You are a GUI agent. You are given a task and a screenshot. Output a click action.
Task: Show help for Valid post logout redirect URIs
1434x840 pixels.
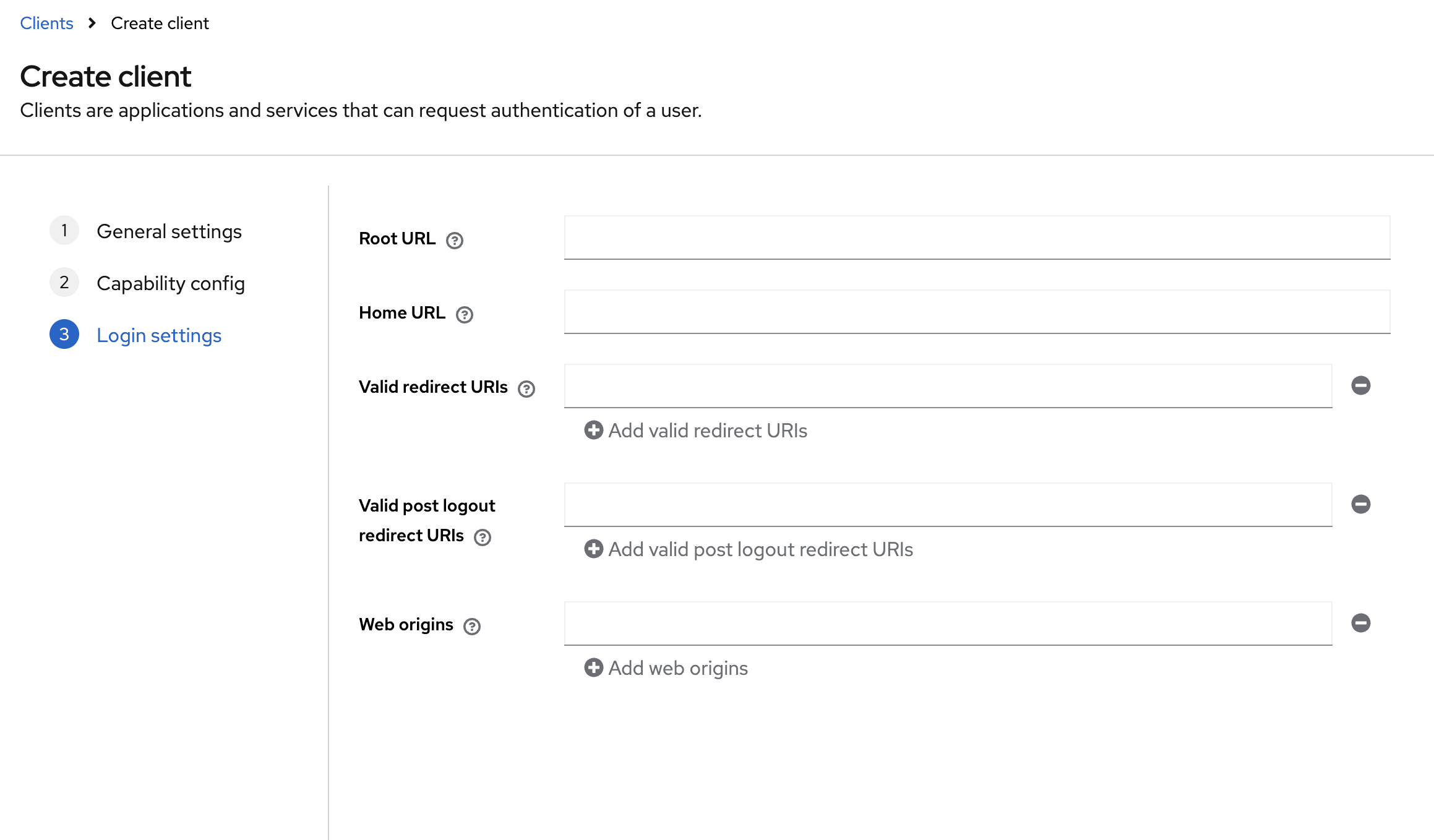[x=483, y=537]
